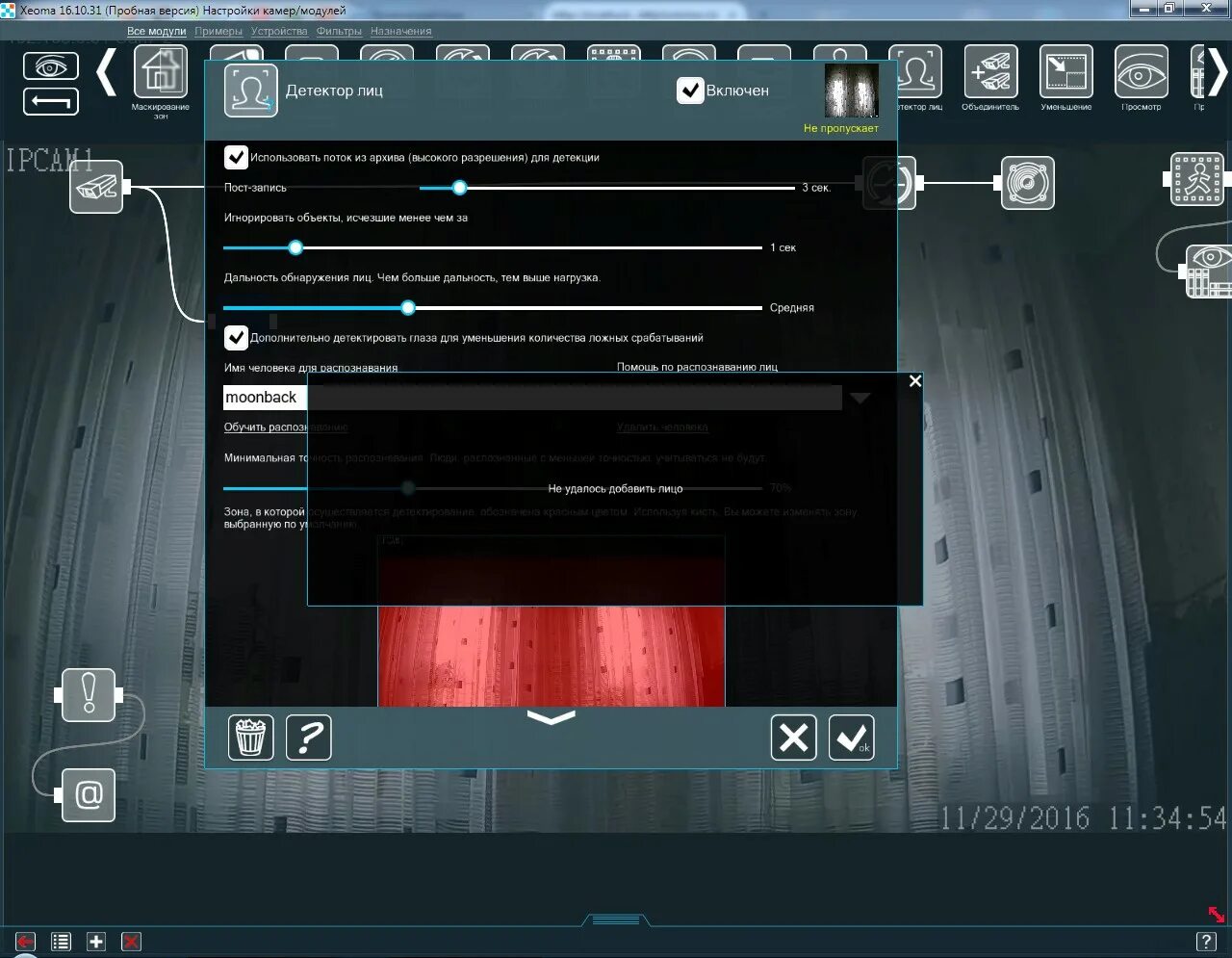
Task: Cancel settings with the X button
Action: click(x=794, y=738)
